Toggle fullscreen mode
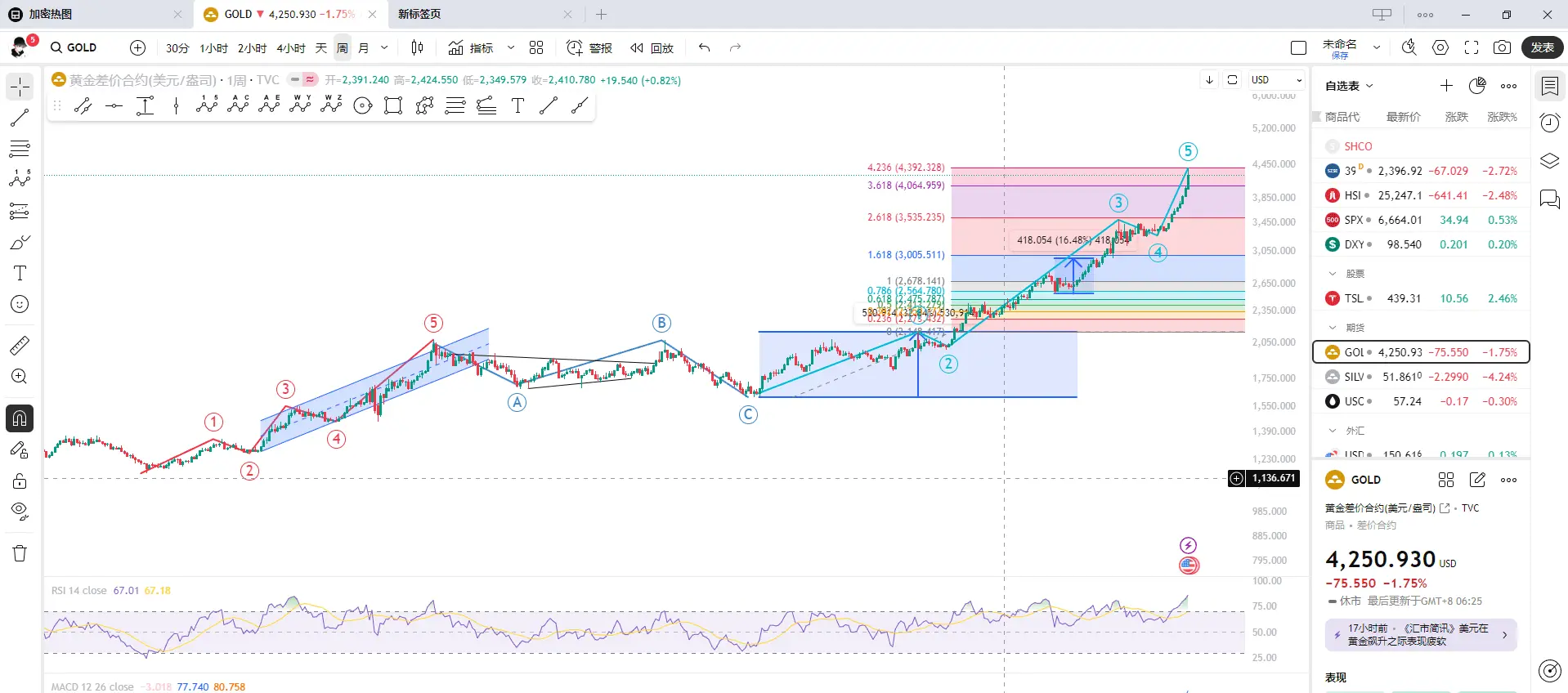 click(x=1472, y=47)
